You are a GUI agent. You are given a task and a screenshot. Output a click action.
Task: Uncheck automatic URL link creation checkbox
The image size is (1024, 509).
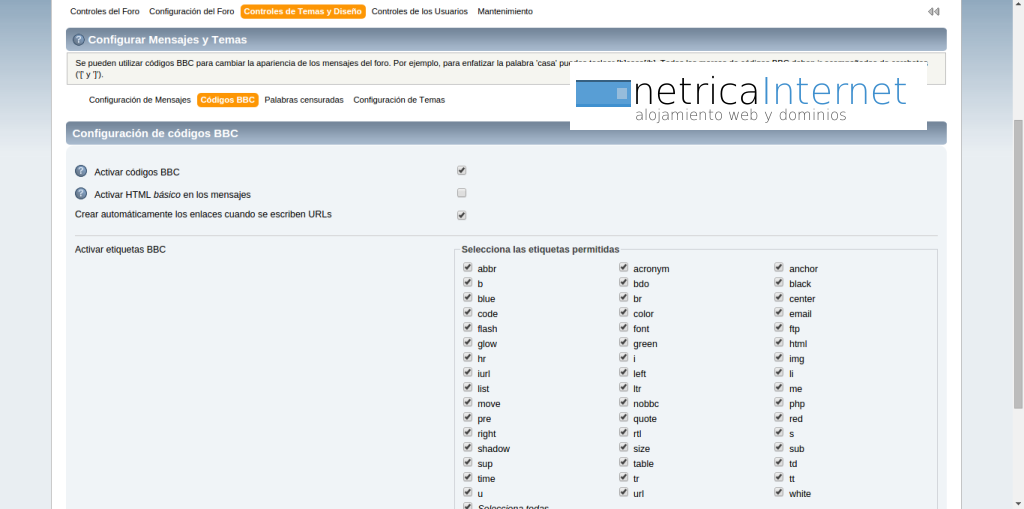point(462,215)
